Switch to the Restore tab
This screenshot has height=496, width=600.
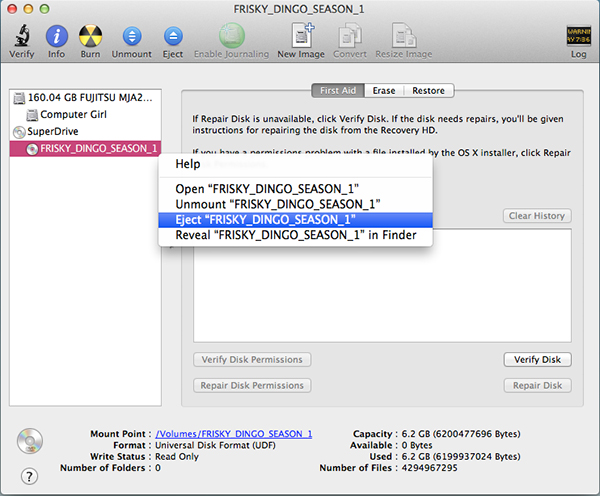(x=429, y=91)
